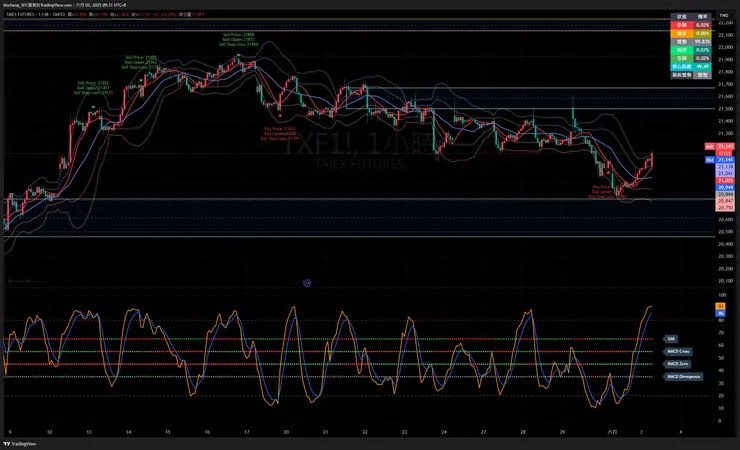Click the 0.07% cell in trend table
Image resolution: width=740 pixels, height=450 pixels.
click(x=702, y=50)
